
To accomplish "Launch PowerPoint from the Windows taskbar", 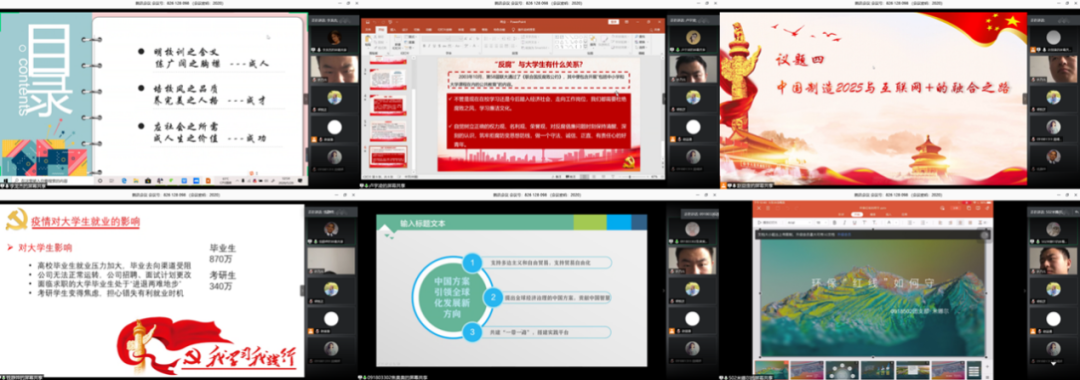I will 207,180.
